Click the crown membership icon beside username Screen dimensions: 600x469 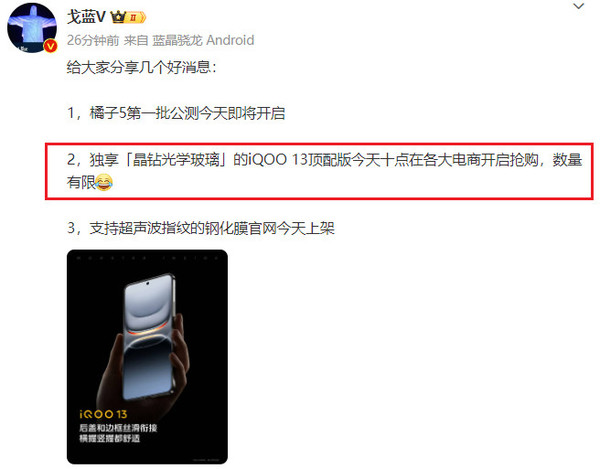[x=118, y=17]
